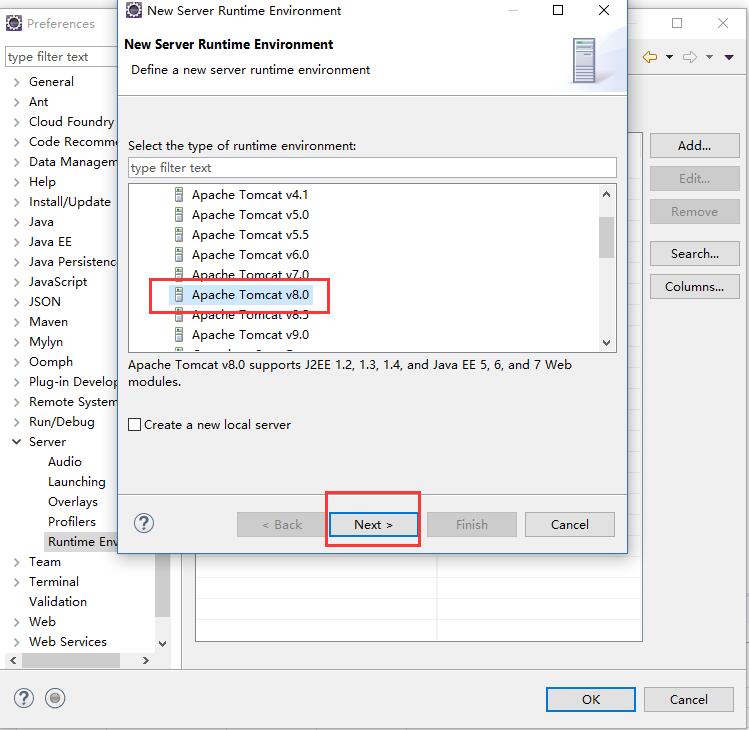This screenshot has height=730, width=749.
Task: Select Apache Tomcat v9.0 runtime
Action: [x=250, y=335]
